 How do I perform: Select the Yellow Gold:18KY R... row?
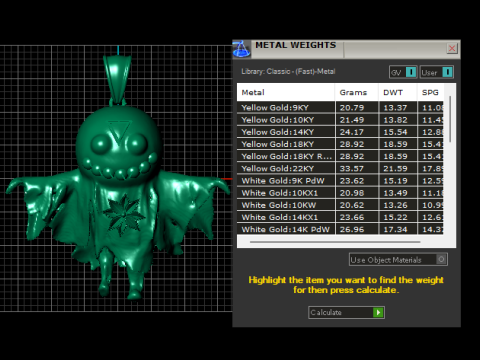[340, 156]
